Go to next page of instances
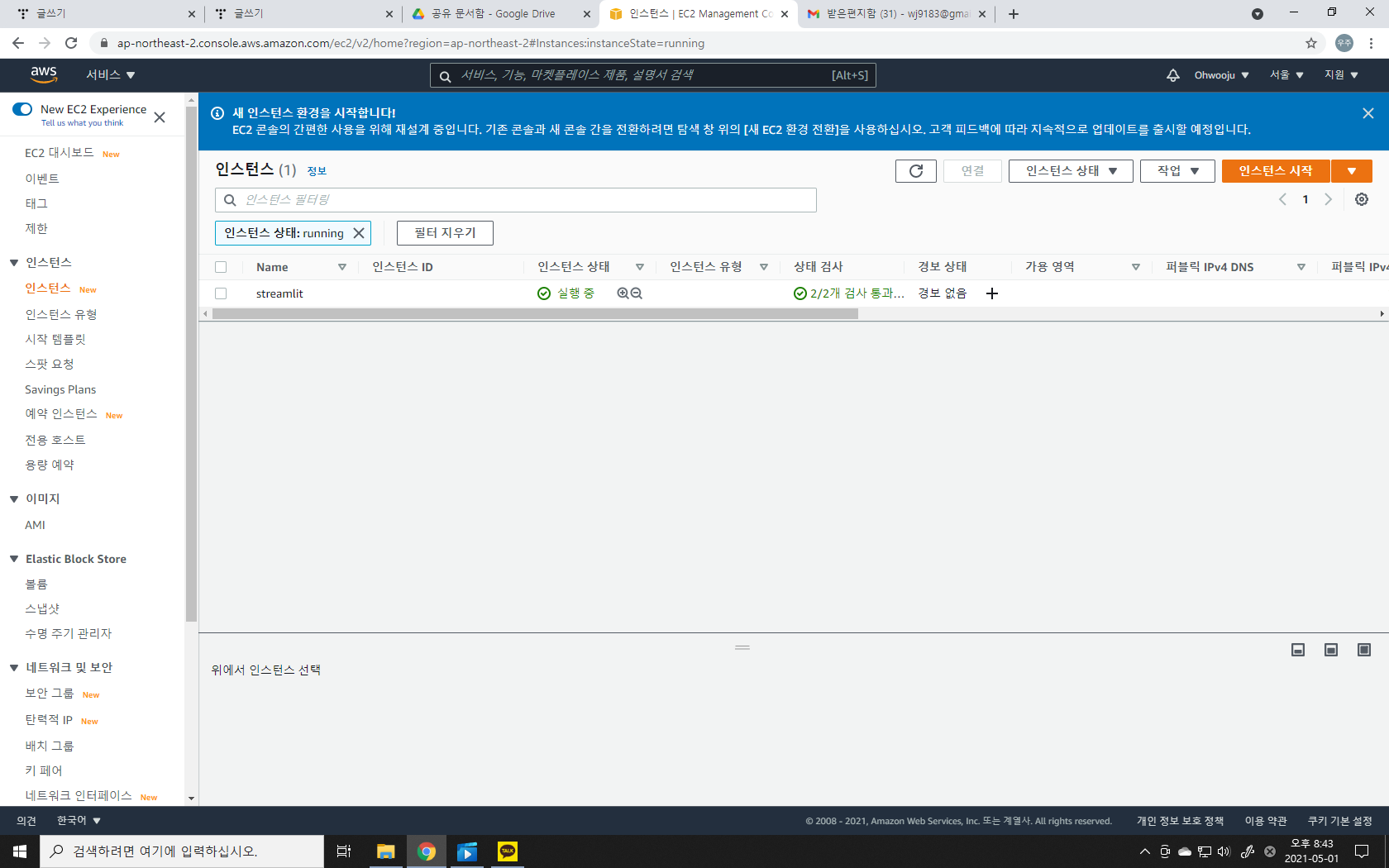Screen dimensions: 1389x868 coord(1329,199)
